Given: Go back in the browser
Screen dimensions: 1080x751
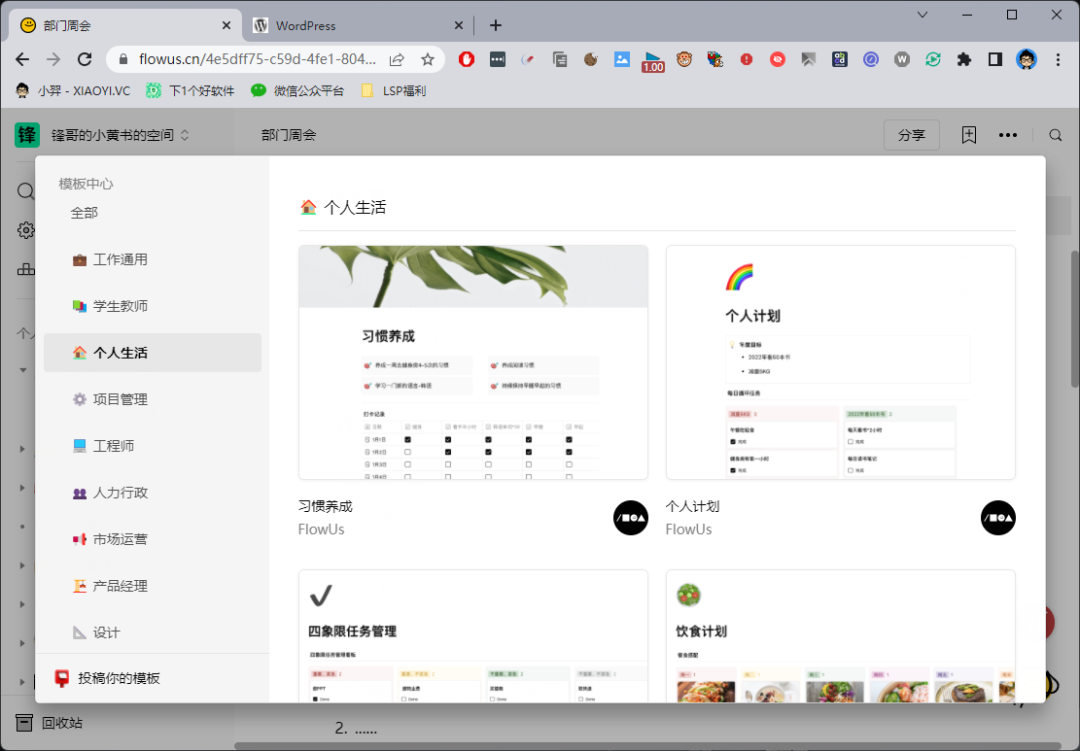Looking at the screenshot, I should coord(22,59).
